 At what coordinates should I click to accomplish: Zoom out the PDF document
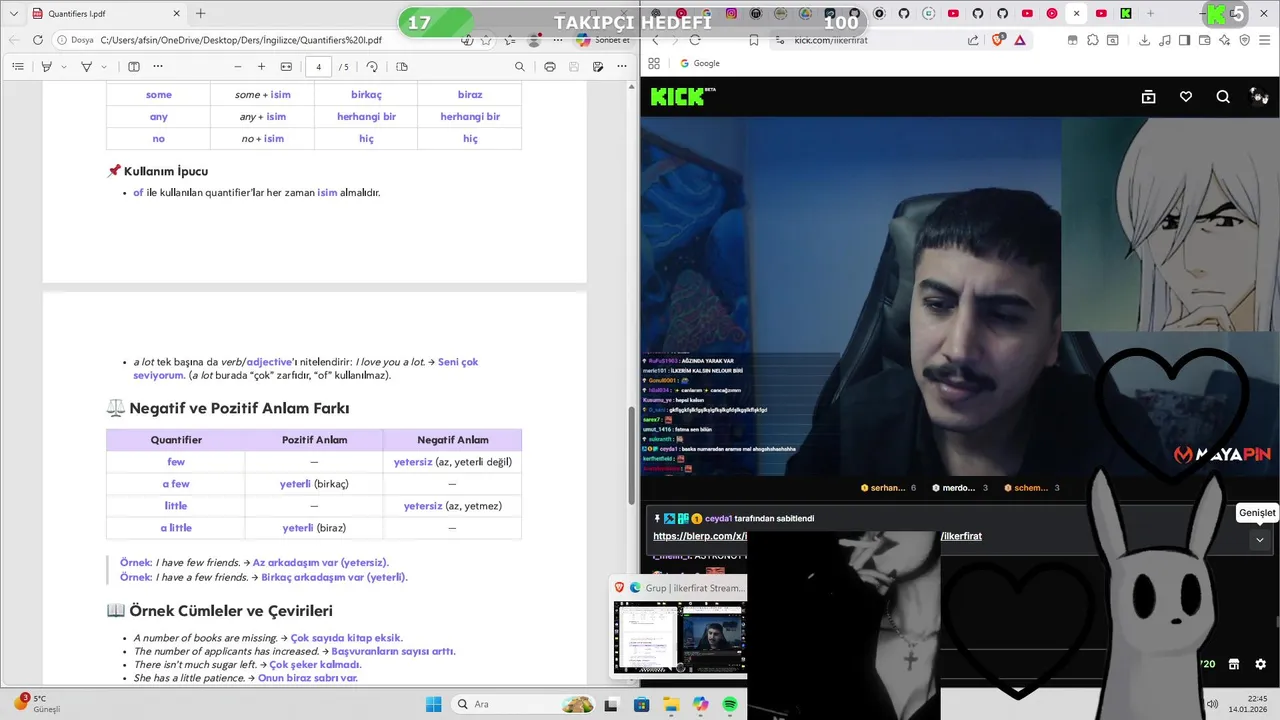click(238, 66)
